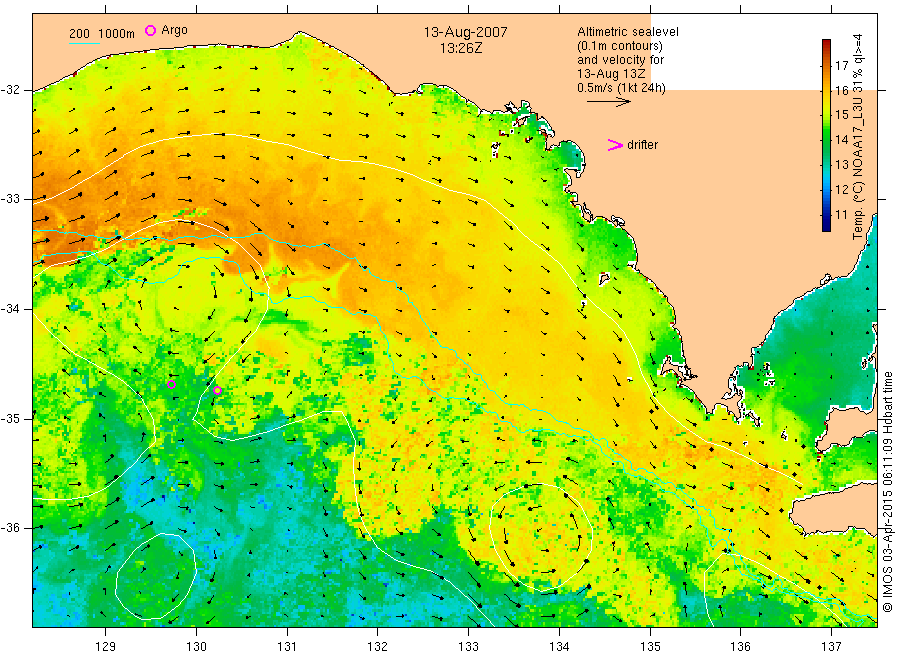Click the longitude label 135
Viewport: 900px width, 660px height.
(650, 647)
